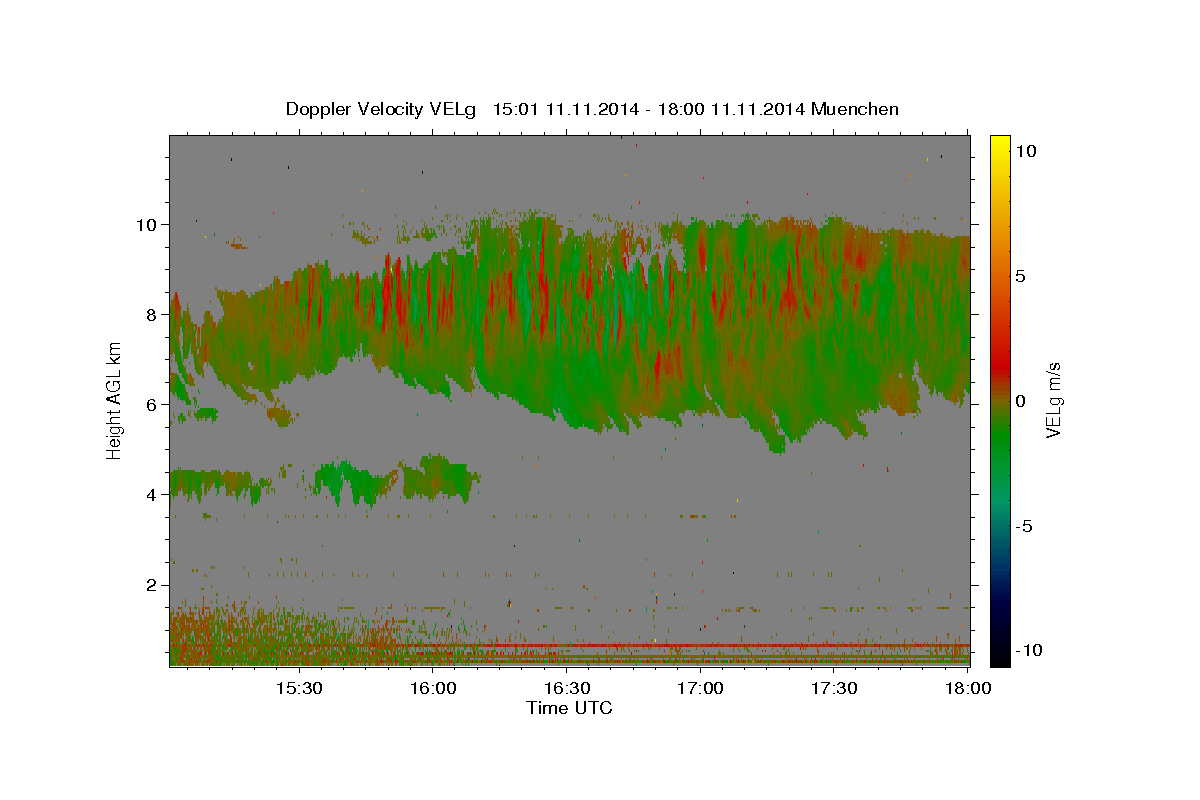Click the '16:00' time tick label
The image size is (1200, 800).
[433, 689]
